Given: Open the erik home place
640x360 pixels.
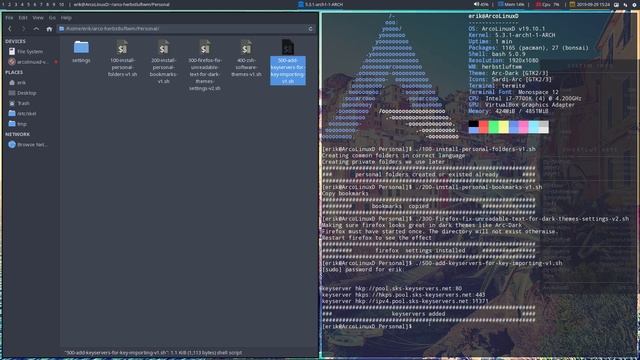Looking at the screenshot, I should point(17,82).
